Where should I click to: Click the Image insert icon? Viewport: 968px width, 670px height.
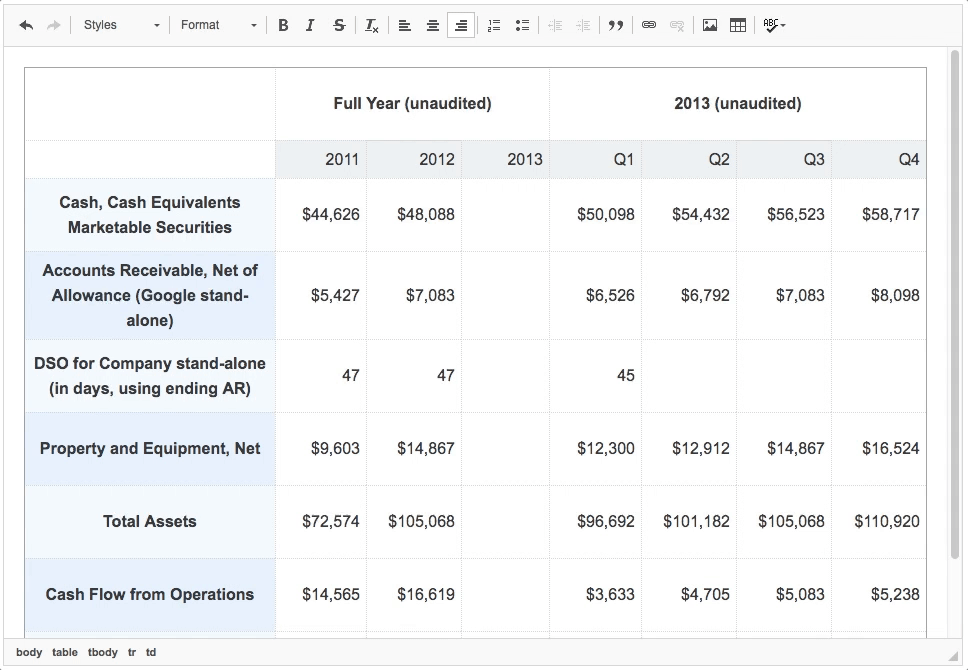tap(710, 25)
